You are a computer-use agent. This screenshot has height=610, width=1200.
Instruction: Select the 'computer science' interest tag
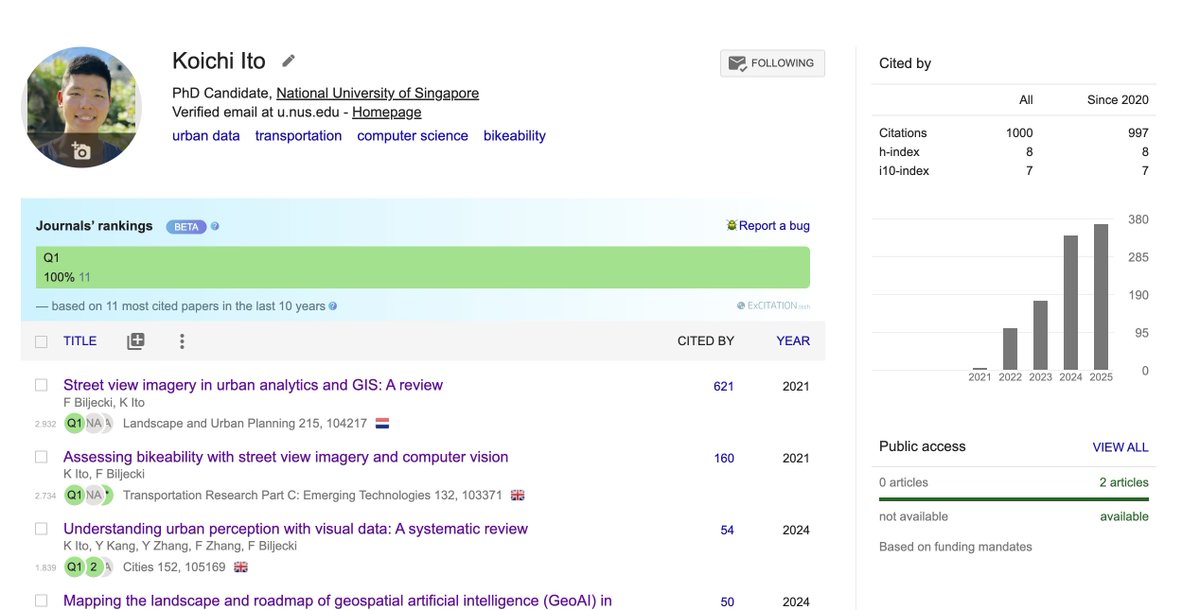(x=412, y=135)
